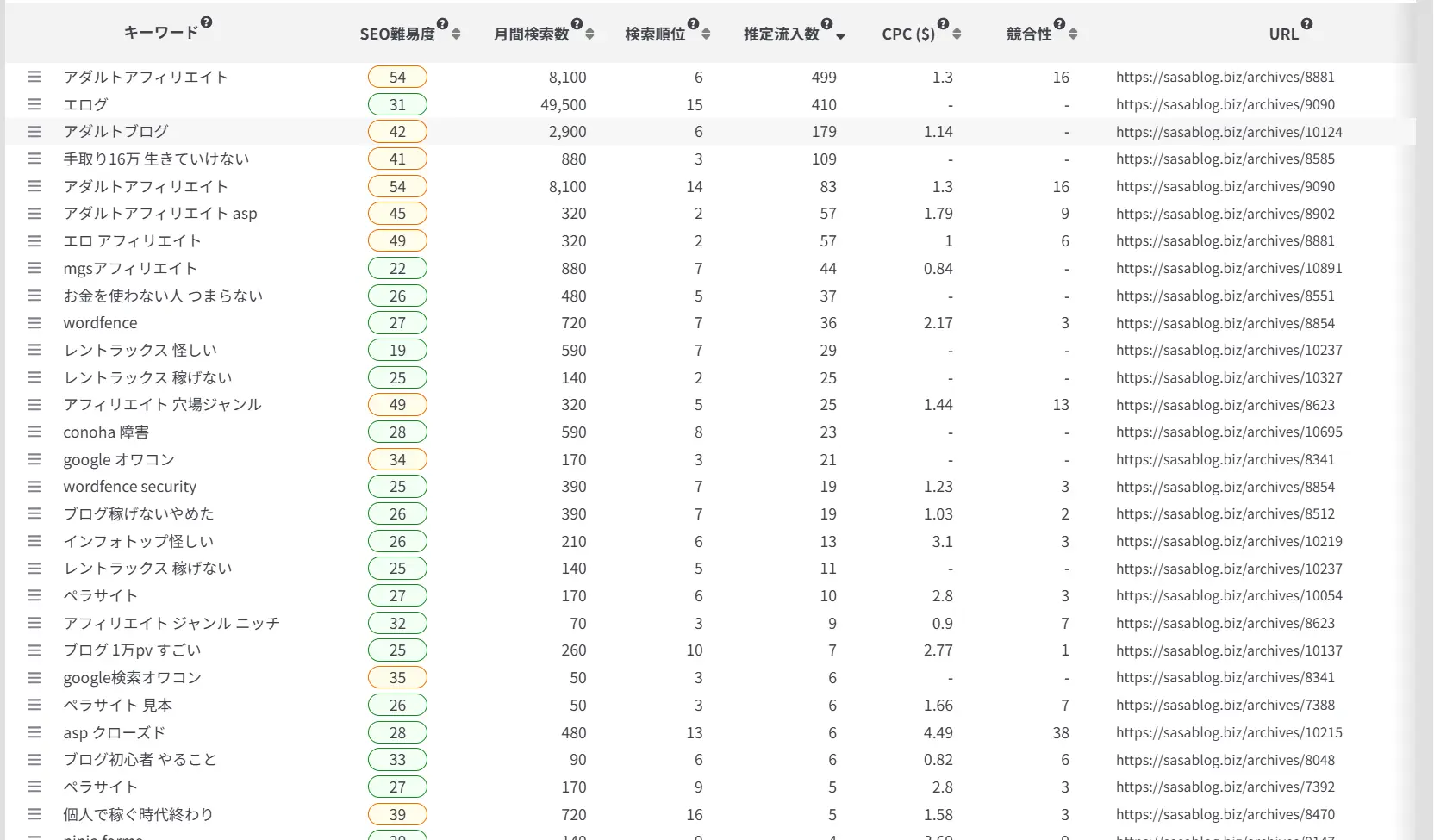Open row menu for アフィリエイト ジャンル ニッチ
The height and width of the screenshot is (840, 1434).
pyautogui.click(x=34, y=623)
